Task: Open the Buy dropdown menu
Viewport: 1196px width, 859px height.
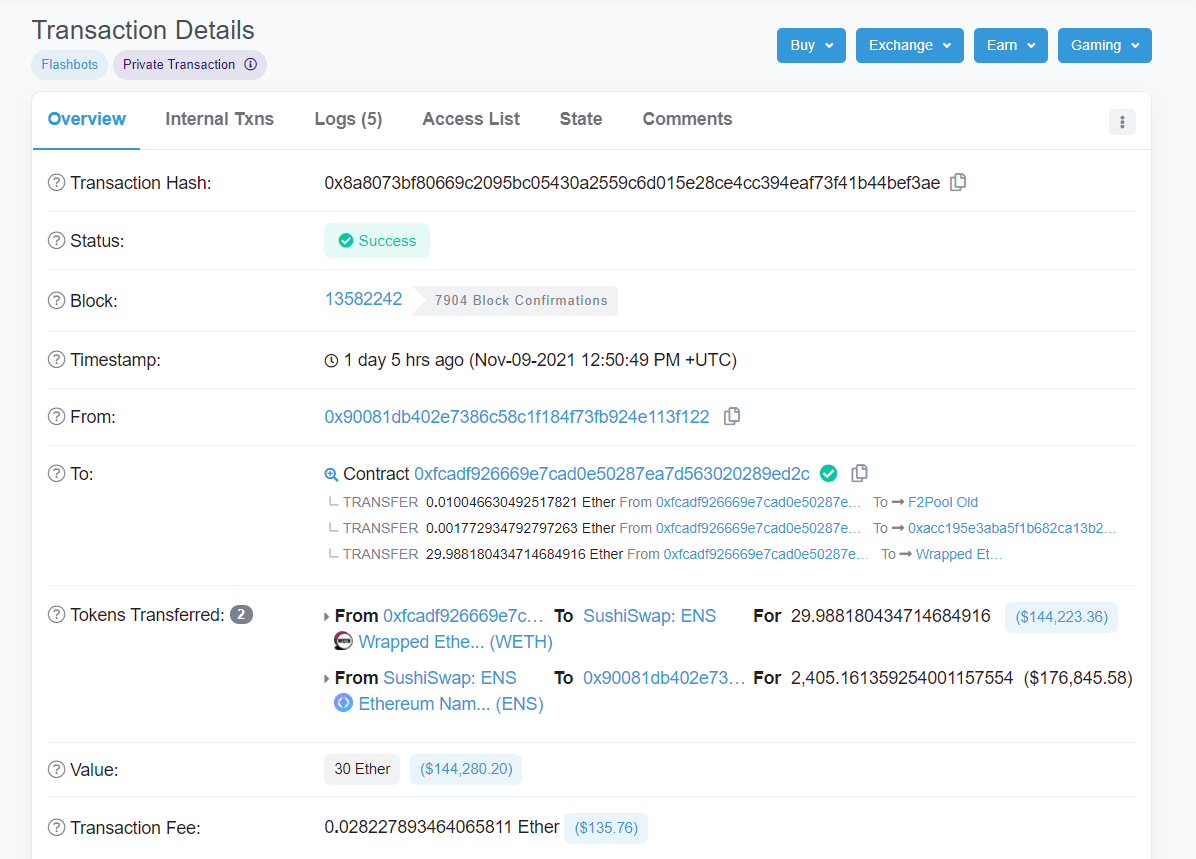Action: pos(811,45)
